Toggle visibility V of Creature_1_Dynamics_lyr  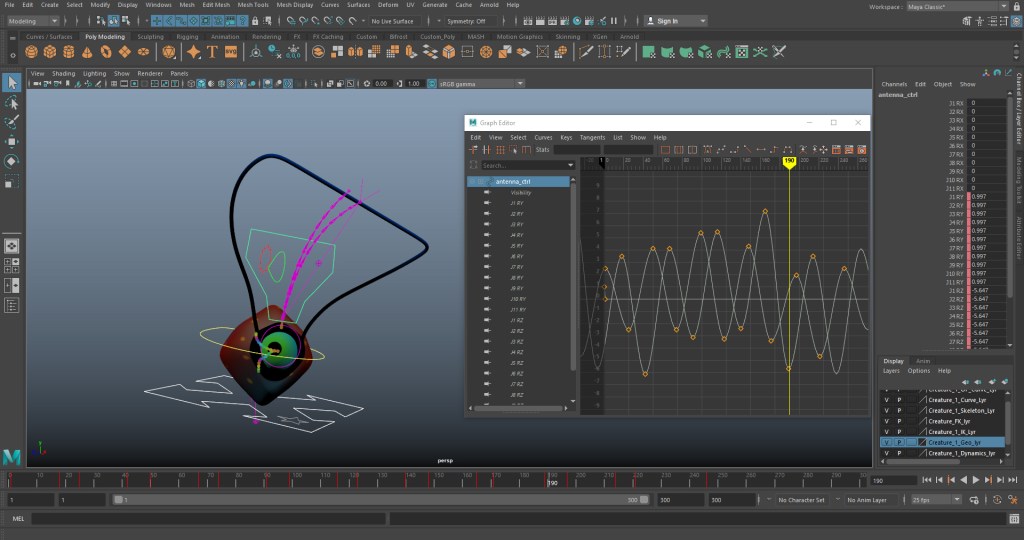coord(886,453)
